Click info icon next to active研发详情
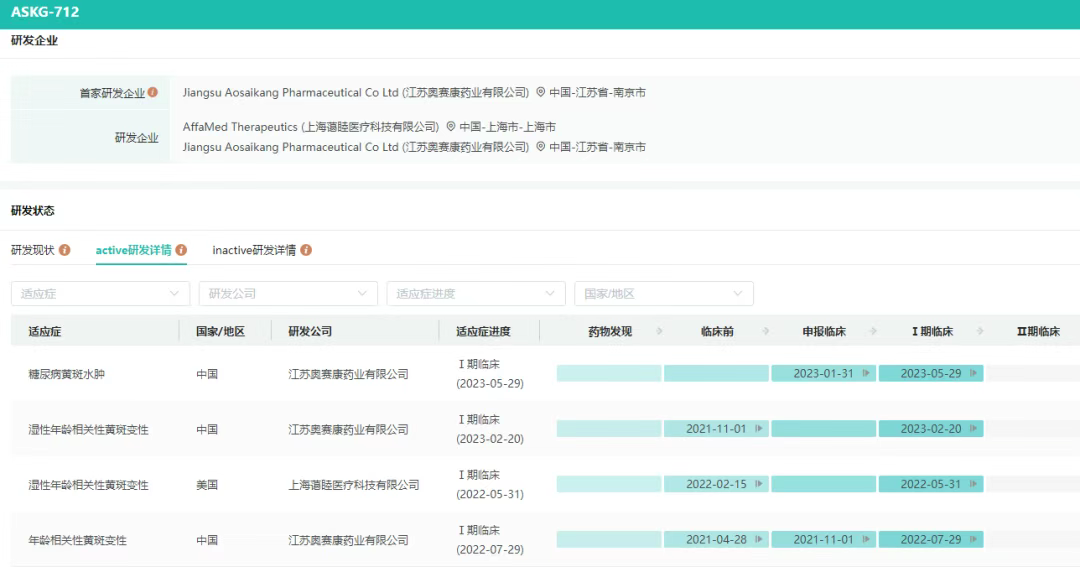The image size is (1080, 567). [x=181, y=250]
